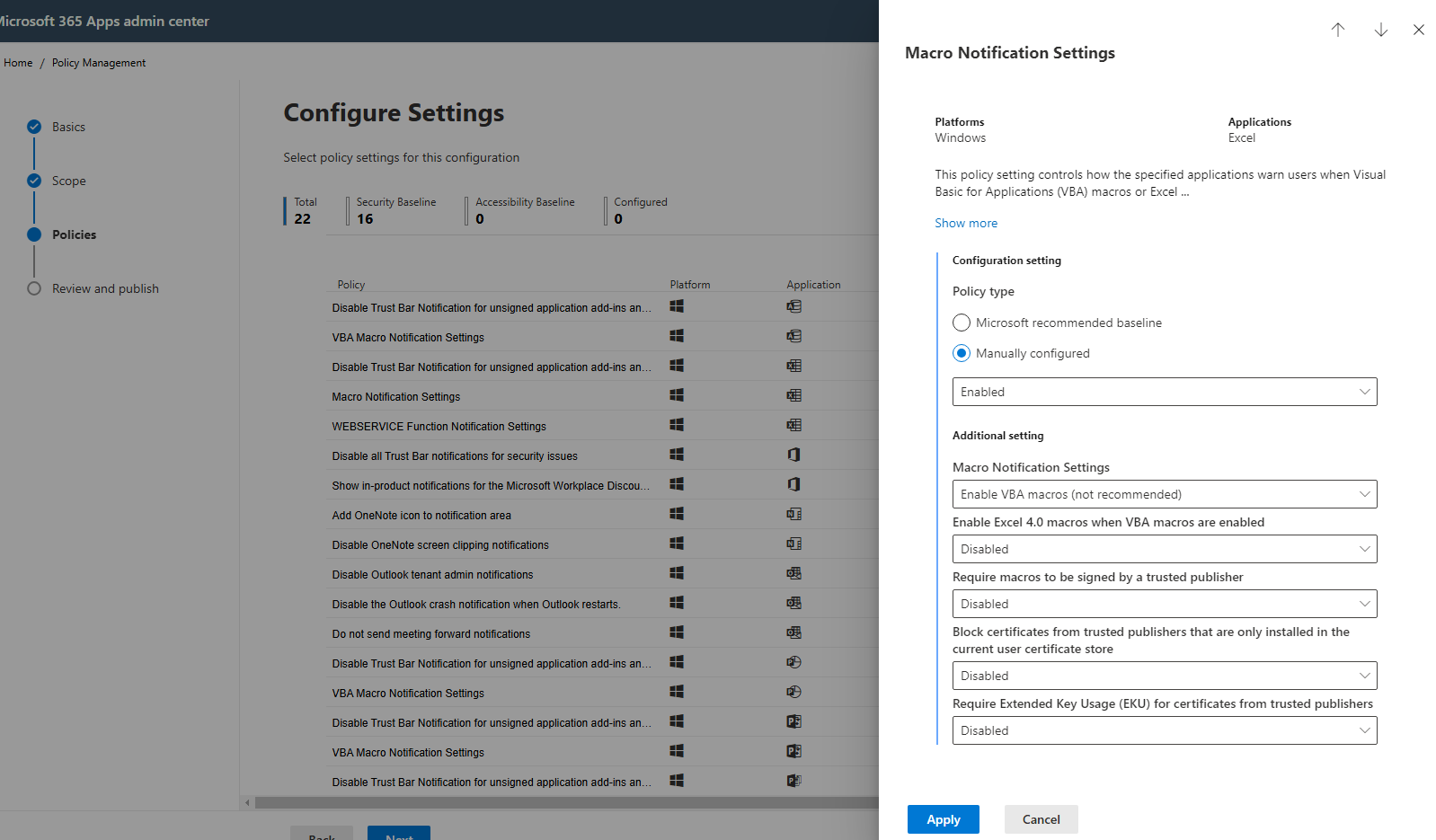Click Windows icon in Disable Outlook tenant admin row
Viewport: 1436px width, 840px height.
coord(677,573)
